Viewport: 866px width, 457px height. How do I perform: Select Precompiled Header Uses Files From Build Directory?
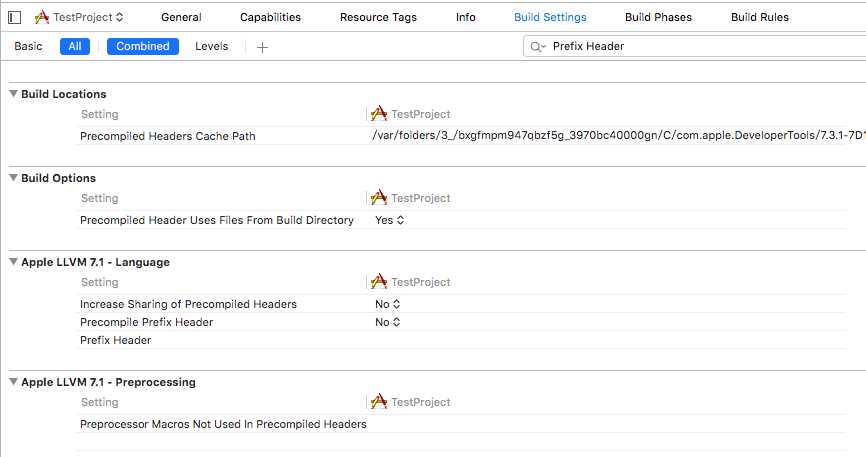[x=216, y=220]
